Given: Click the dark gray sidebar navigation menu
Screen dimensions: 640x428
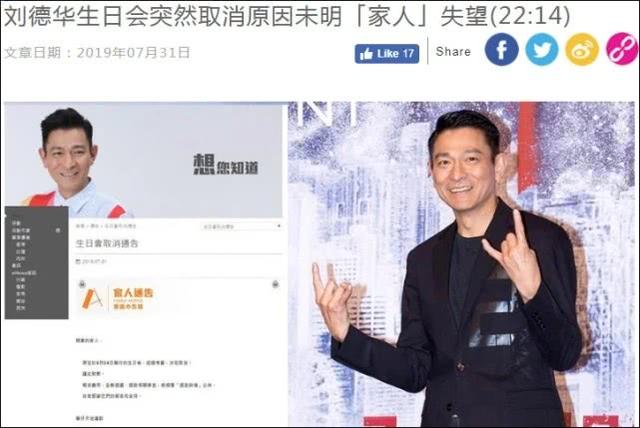Looking at the screenshot, I should pyautogui.click(x=36, y=262).
